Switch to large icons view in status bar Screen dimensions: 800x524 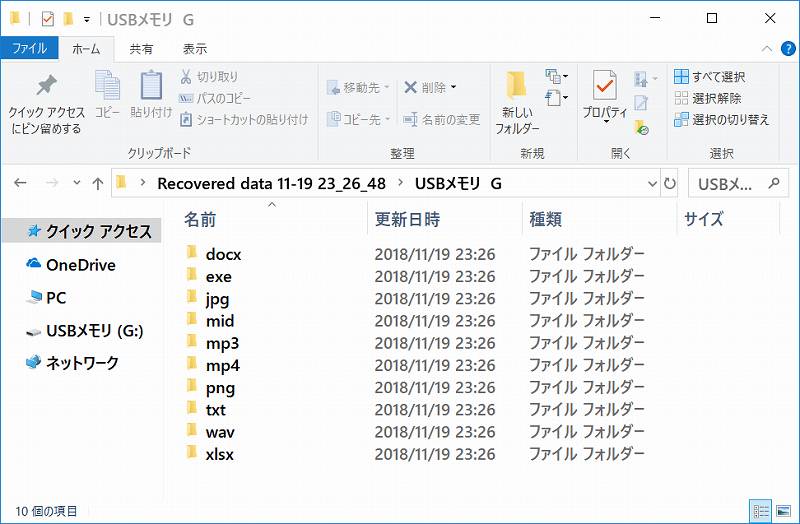point(783,510)
